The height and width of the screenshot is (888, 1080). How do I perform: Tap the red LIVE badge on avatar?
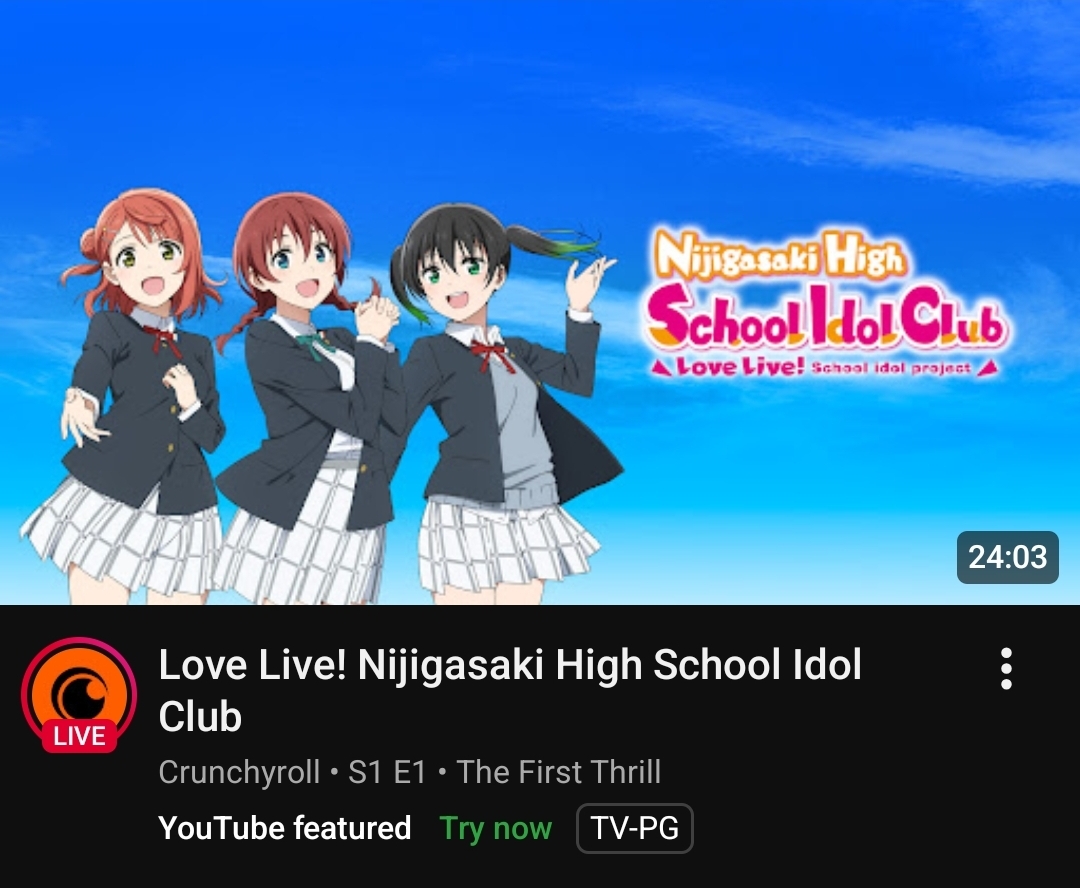point(79,736)
